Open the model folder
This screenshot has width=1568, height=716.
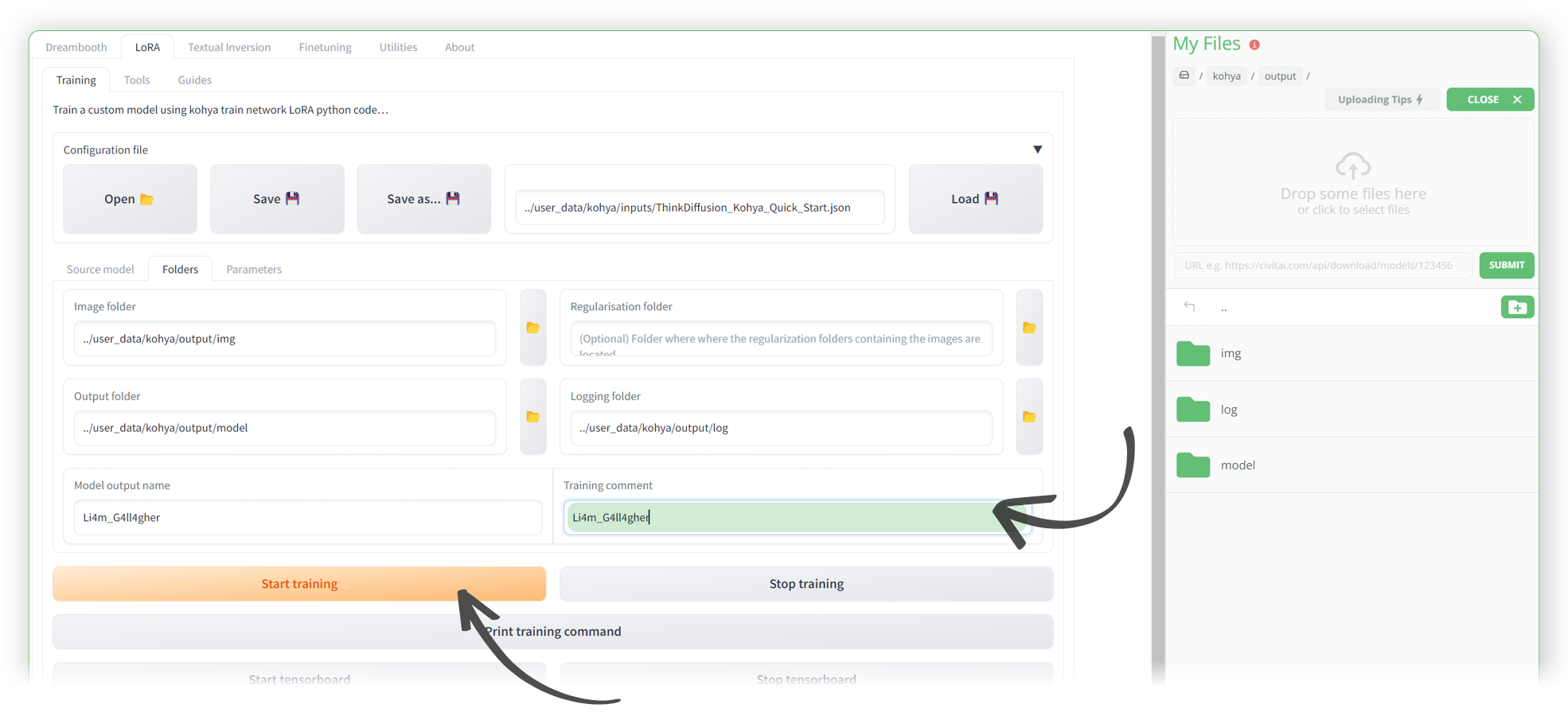[1352, 465]
